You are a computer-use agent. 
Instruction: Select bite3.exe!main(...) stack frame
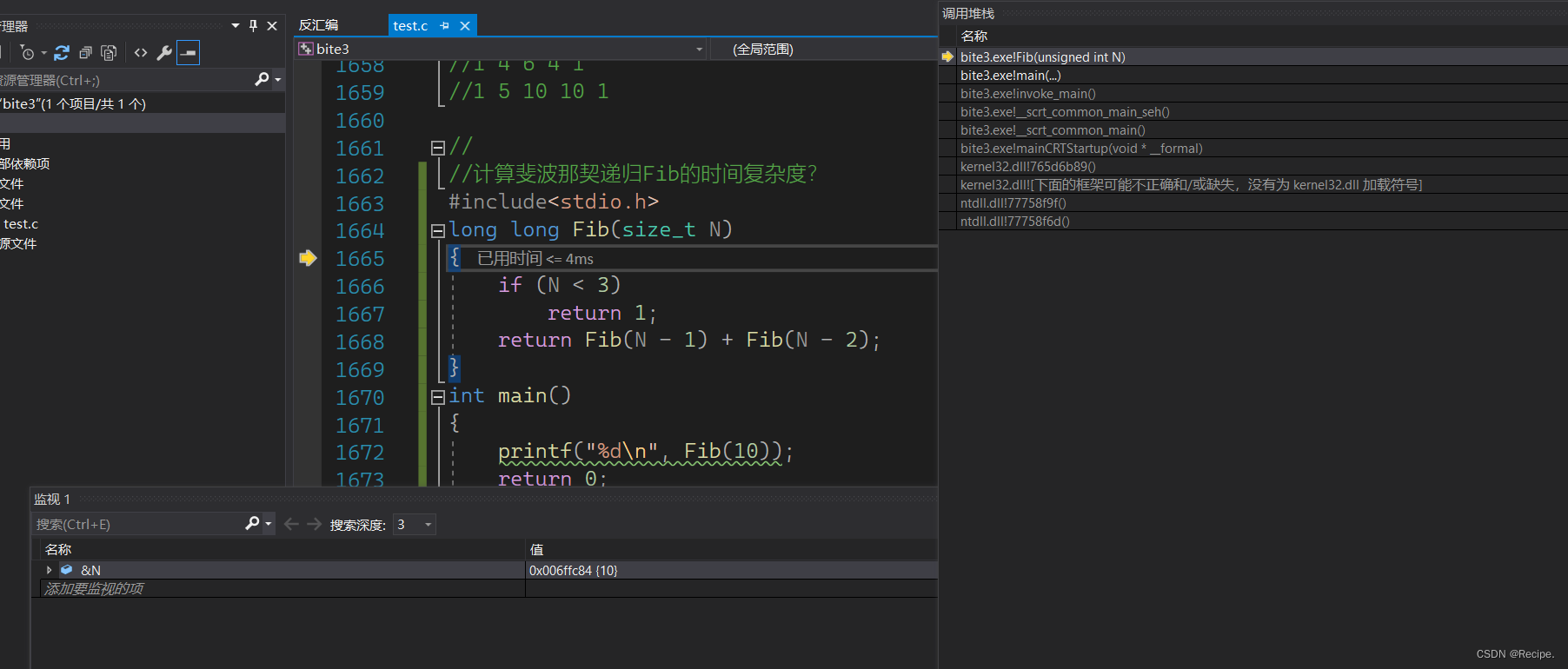(1010, 76)
